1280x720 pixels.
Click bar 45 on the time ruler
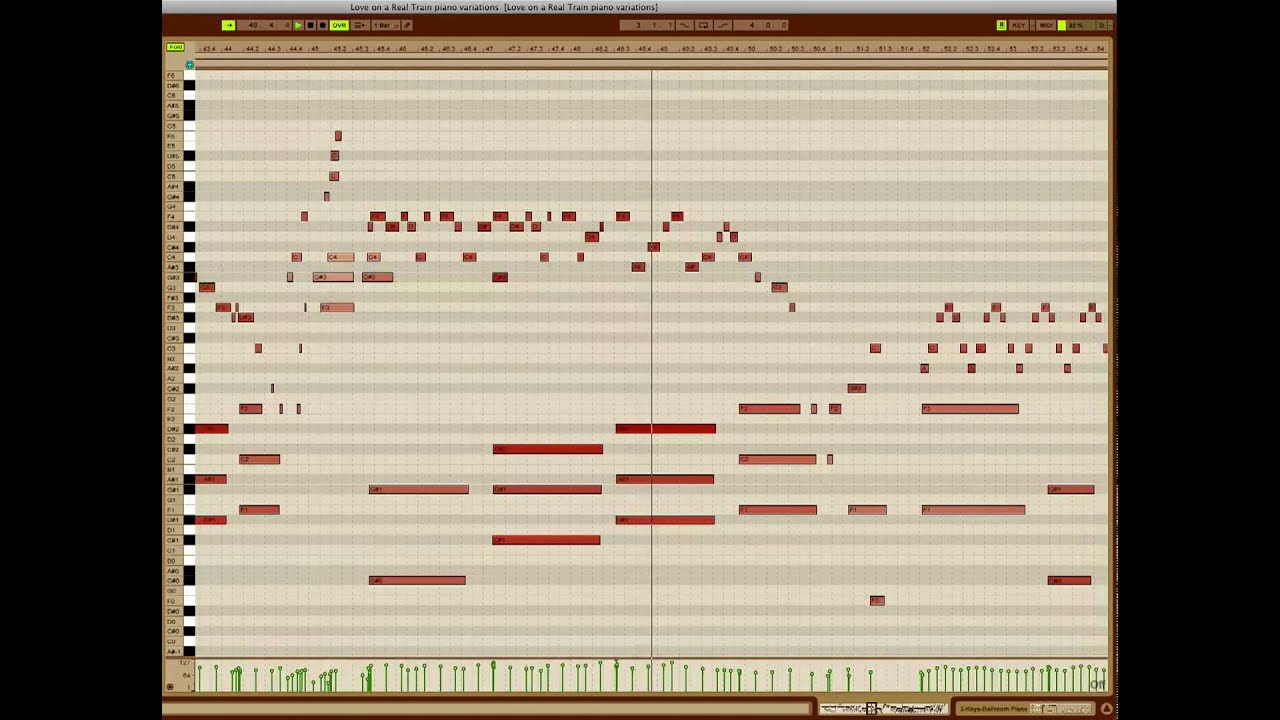pos(316,48)
